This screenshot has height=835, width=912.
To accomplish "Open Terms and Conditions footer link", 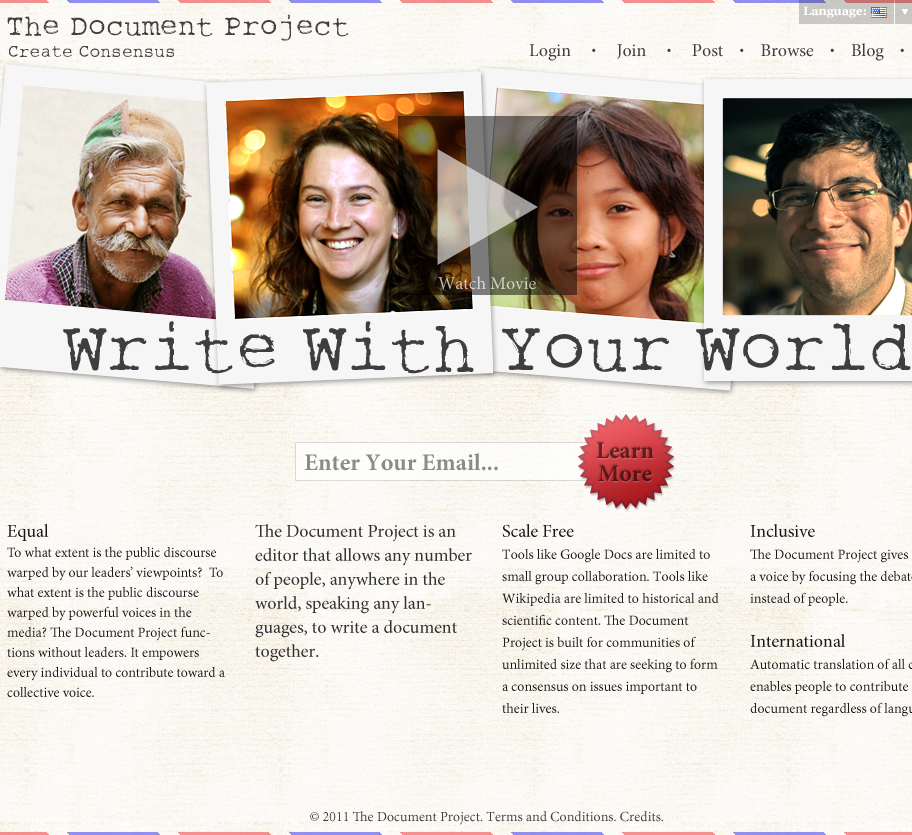I will [550, 816].
